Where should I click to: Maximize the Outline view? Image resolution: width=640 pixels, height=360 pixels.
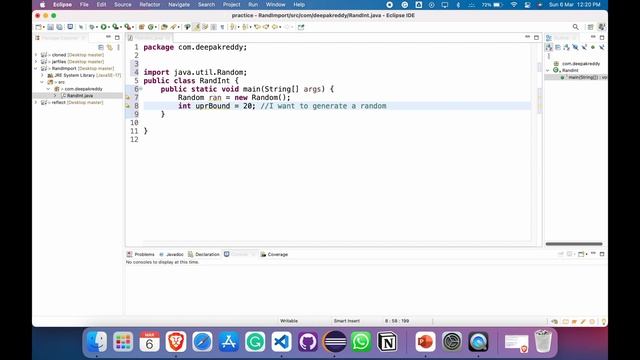click(x=602, y=37)
